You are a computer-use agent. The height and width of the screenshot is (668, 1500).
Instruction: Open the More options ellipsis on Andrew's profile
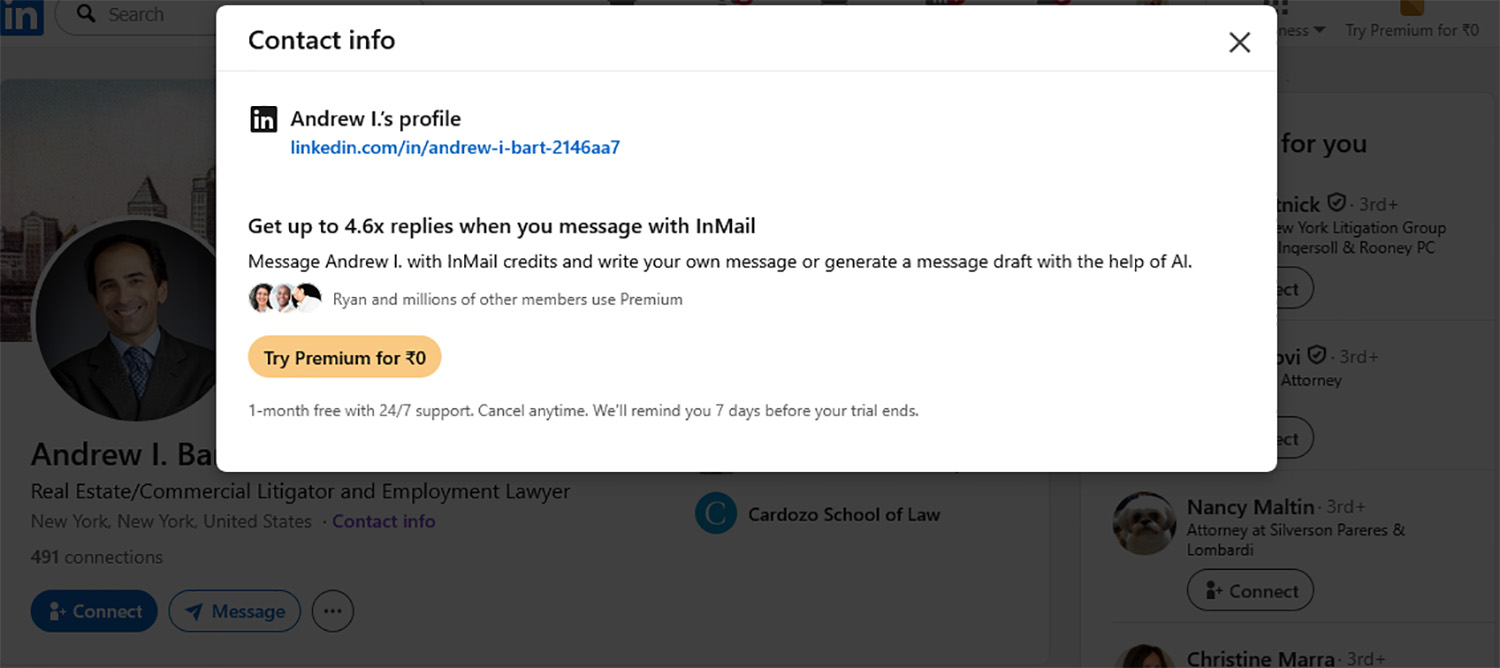333,611
